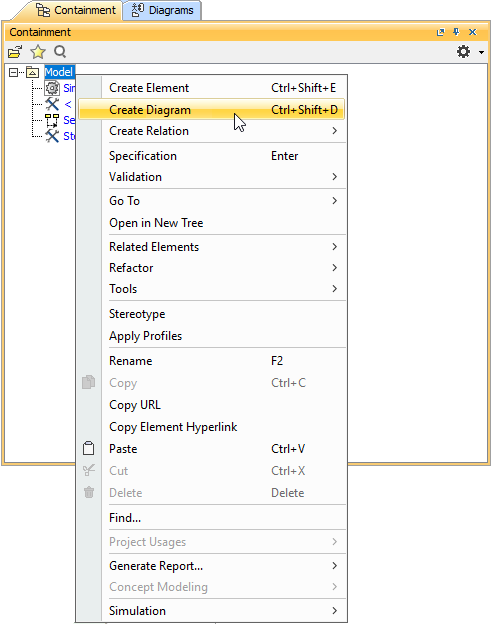Expand the Create Relation submenu arrow

(334, 131)
